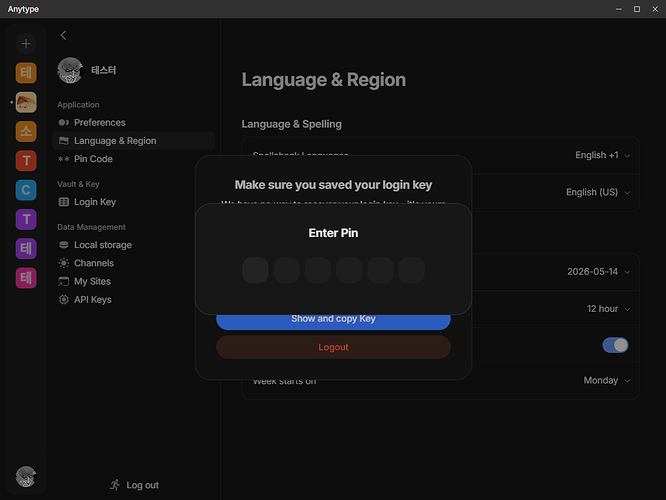Focus the second PIN digit box

coord(287,270)
